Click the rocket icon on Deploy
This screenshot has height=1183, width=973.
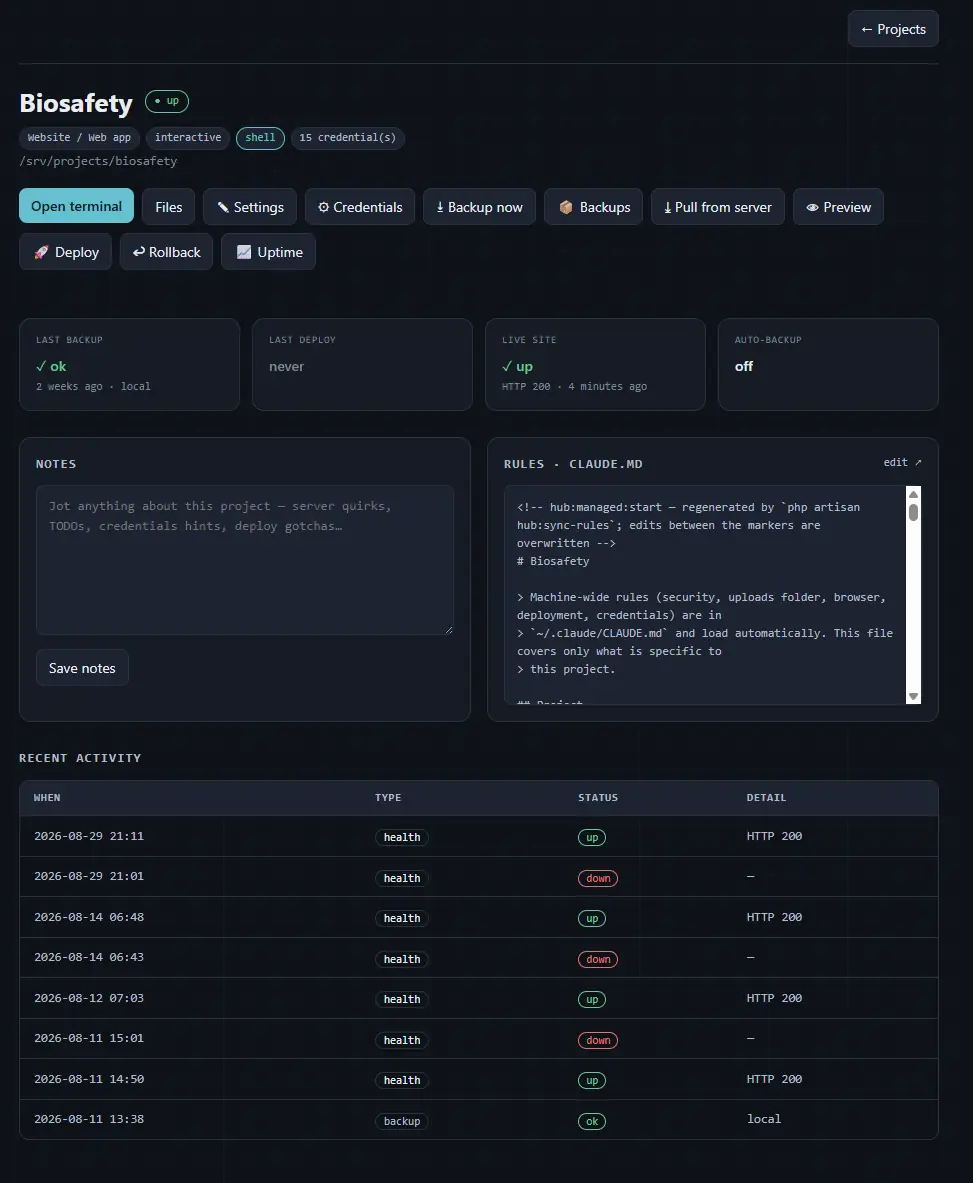point(41,252)
